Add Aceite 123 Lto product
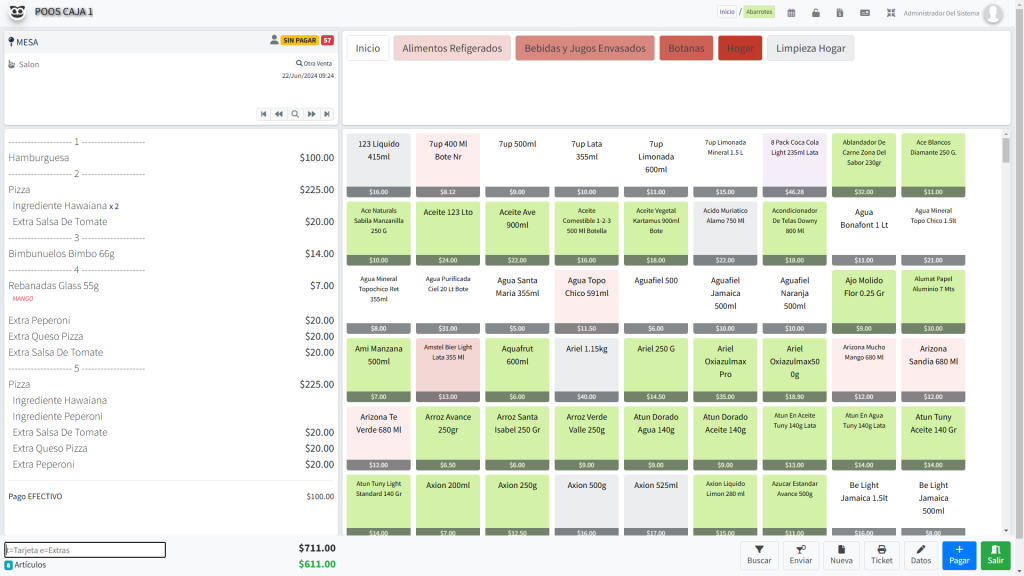This screenshot has height=576, width=1024. [448, 234]
